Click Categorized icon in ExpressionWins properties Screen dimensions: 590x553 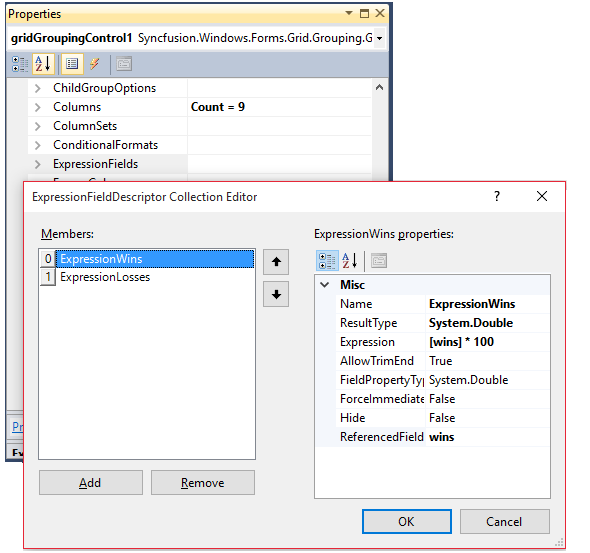click(327, 261)
